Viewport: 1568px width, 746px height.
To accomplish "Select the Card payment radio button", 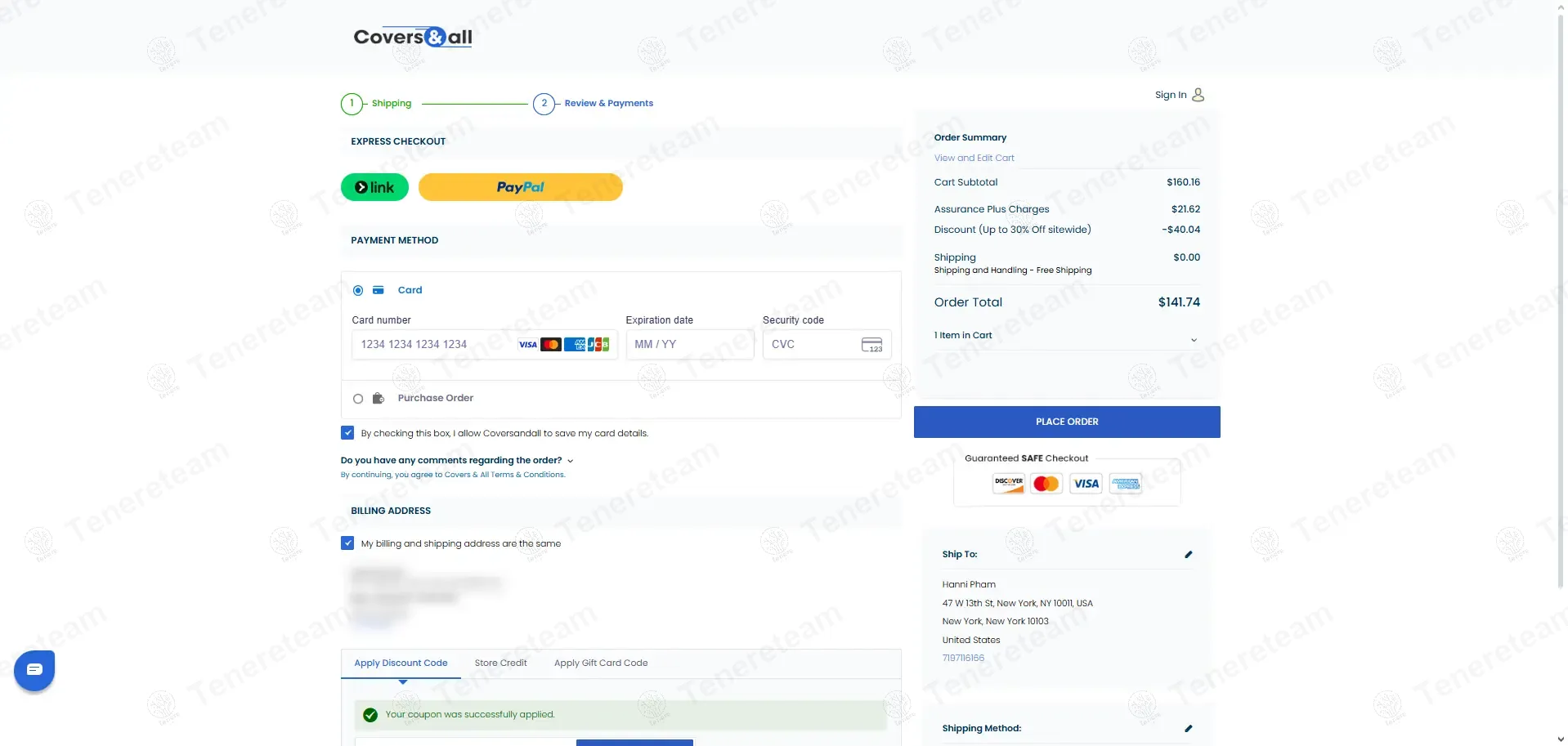I will [x=358, y=291].
